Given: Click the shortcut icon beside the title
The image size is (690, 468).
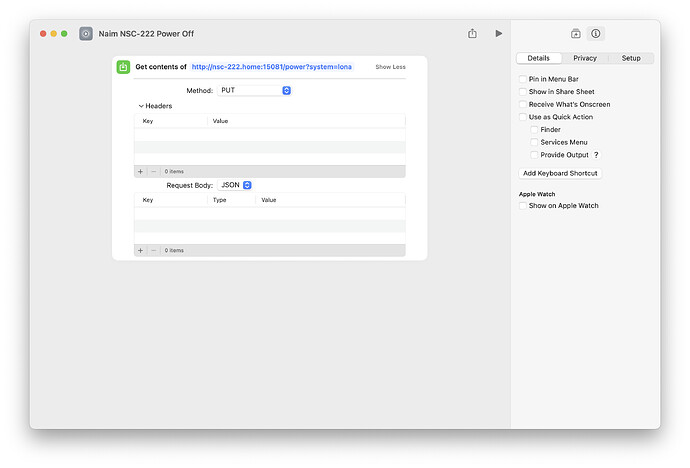Looking at the screenshot, I should 86,33.
